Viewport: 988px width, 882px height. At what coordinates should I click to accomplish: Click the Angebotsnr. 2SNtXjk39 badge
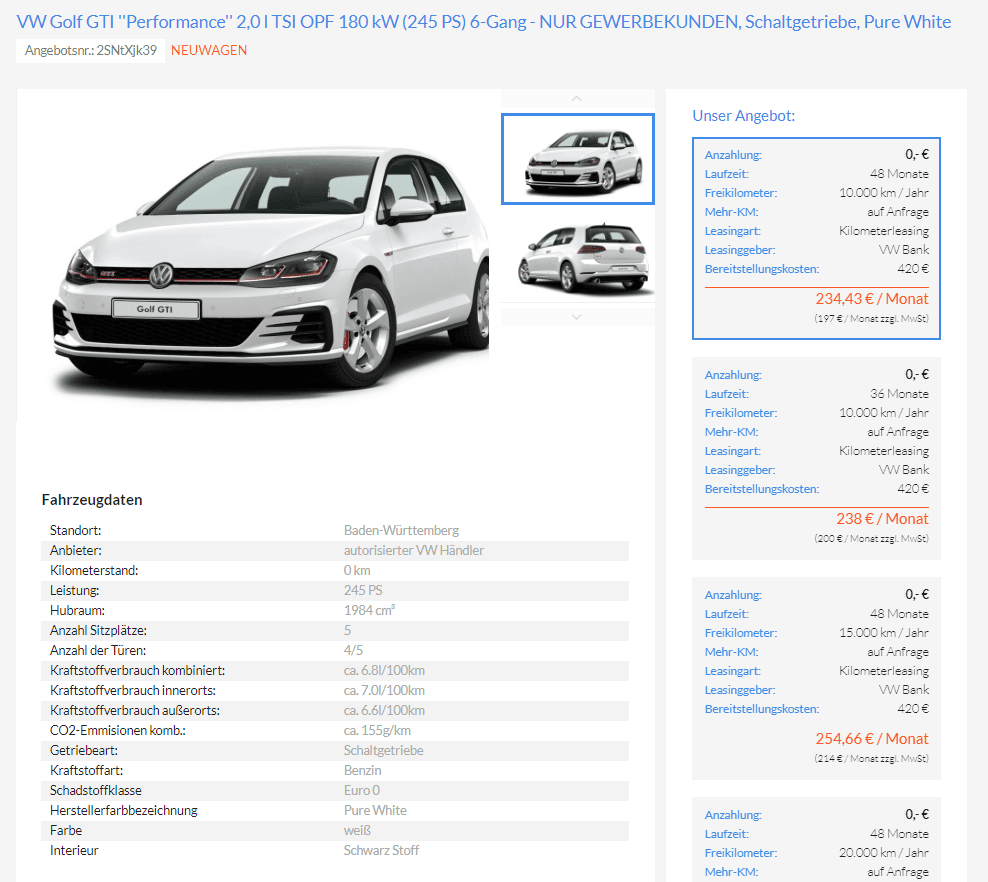click(91, 50)
